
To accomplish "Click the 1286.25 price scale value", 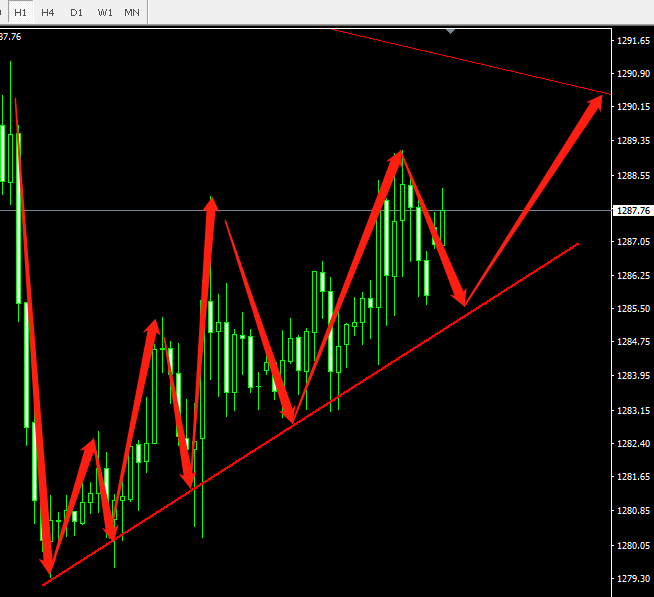I will tap(633, 276).
